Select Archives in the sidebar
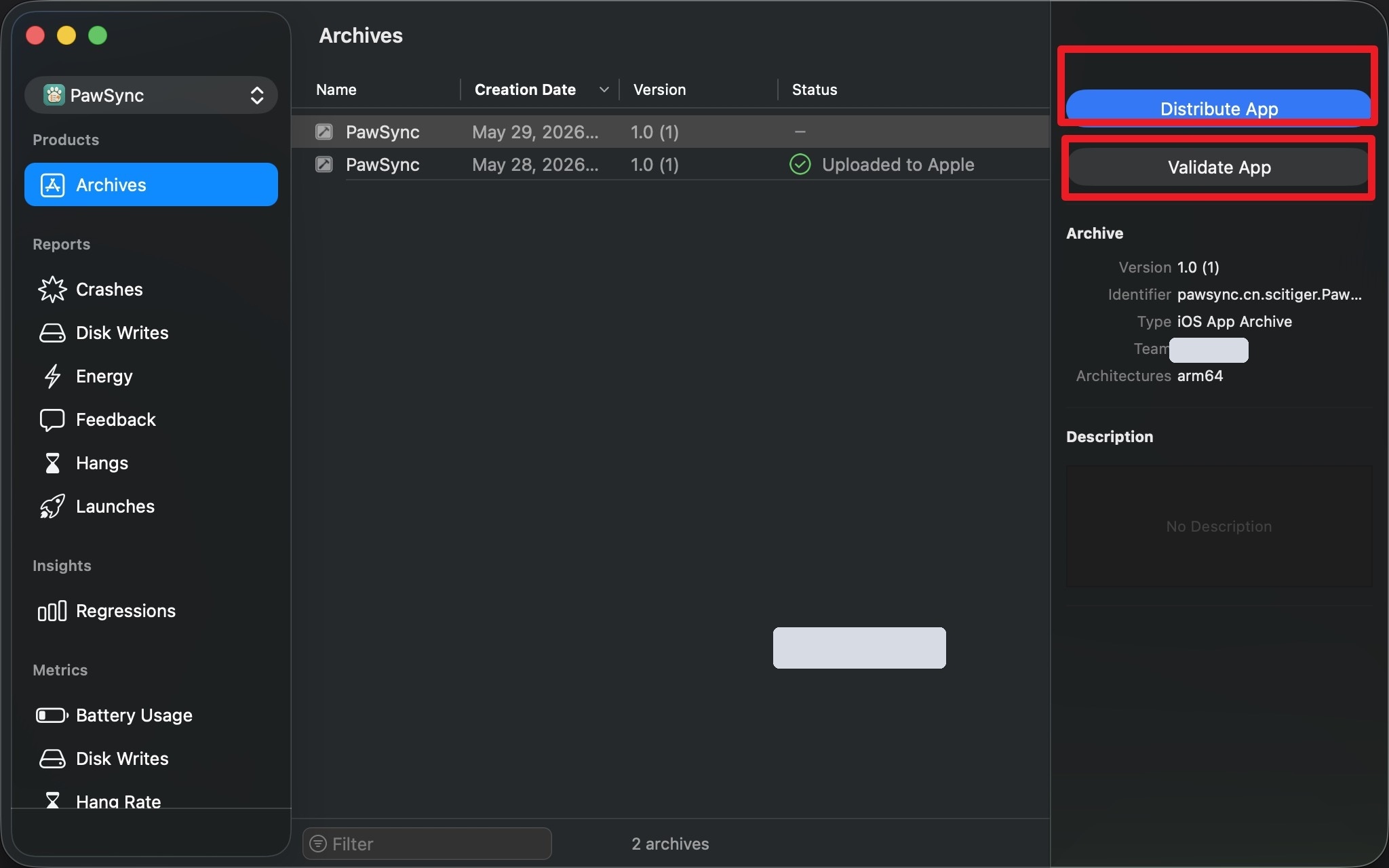Viewport: 1389px width, 868px height. [x=151, y=184]
